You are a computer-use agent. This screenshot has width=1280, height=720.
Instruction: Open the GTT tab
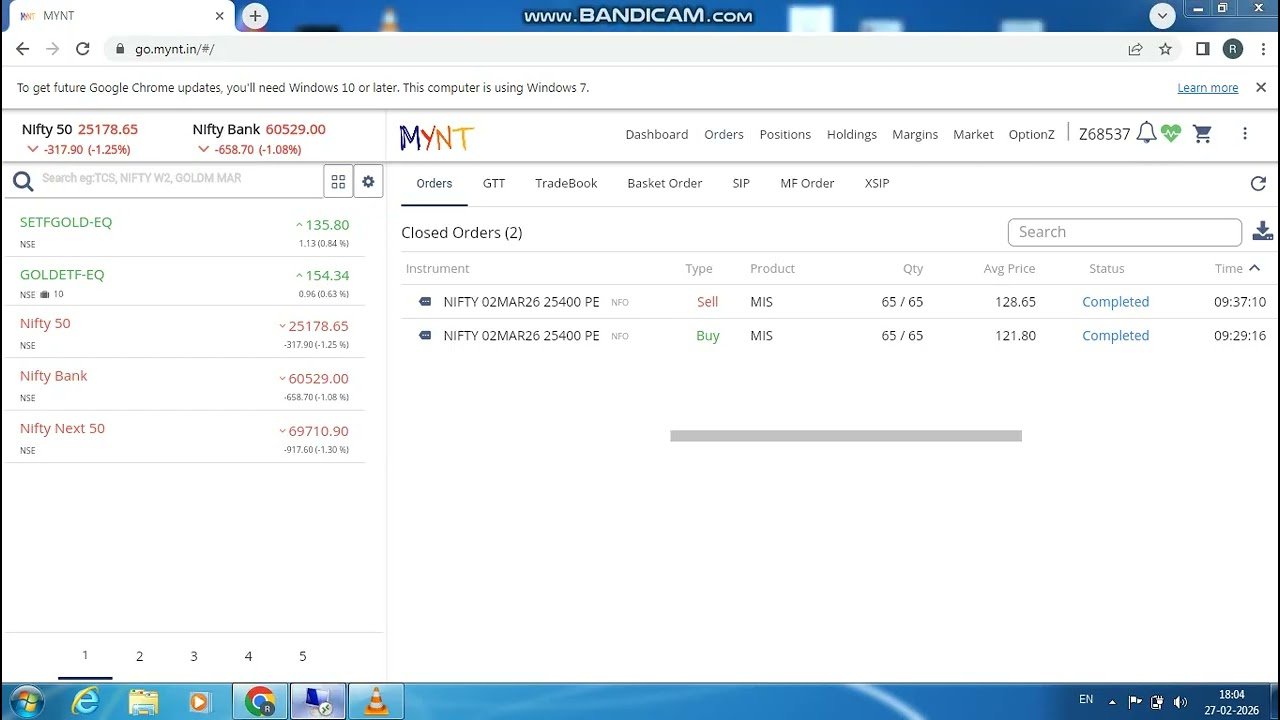494,183
